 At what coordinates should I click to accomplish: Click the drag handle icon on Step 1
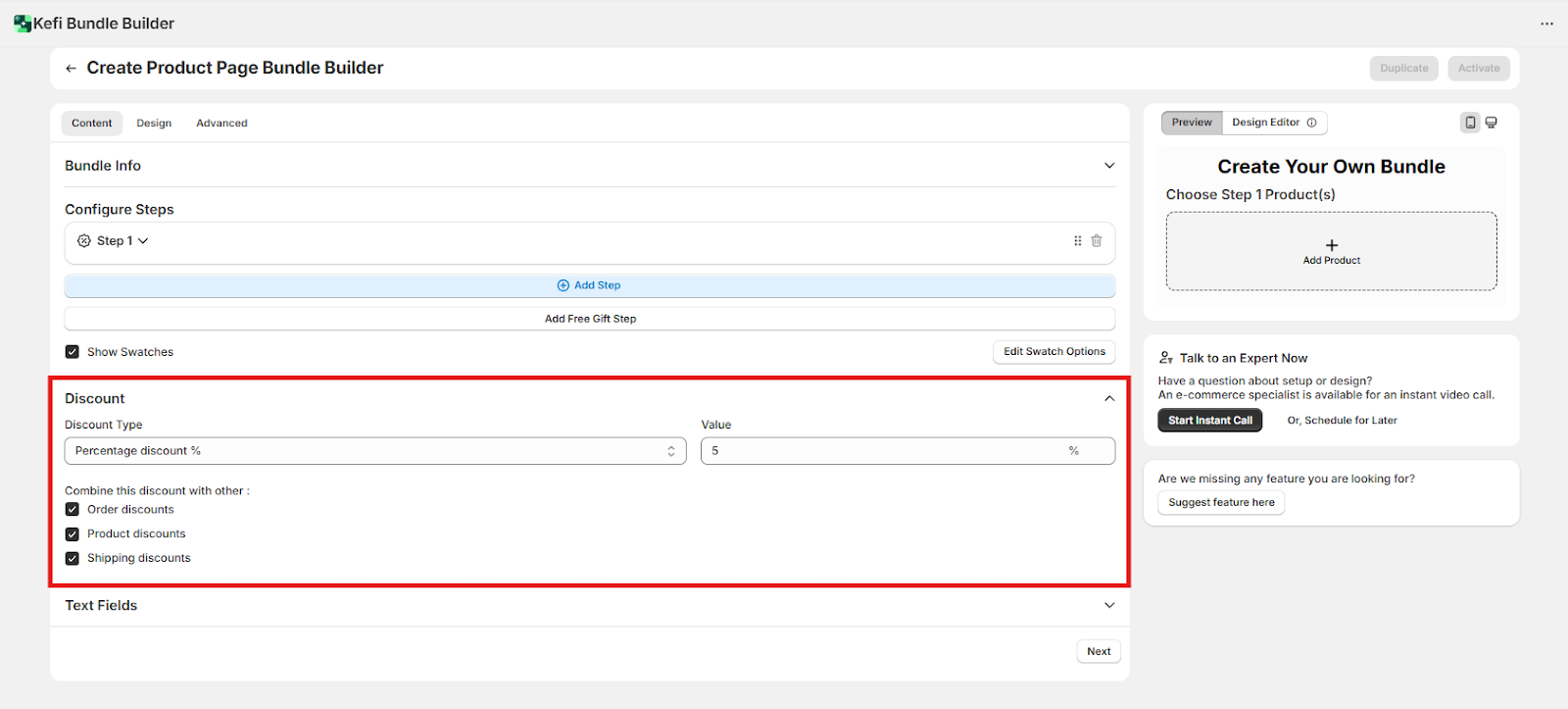1077,241
